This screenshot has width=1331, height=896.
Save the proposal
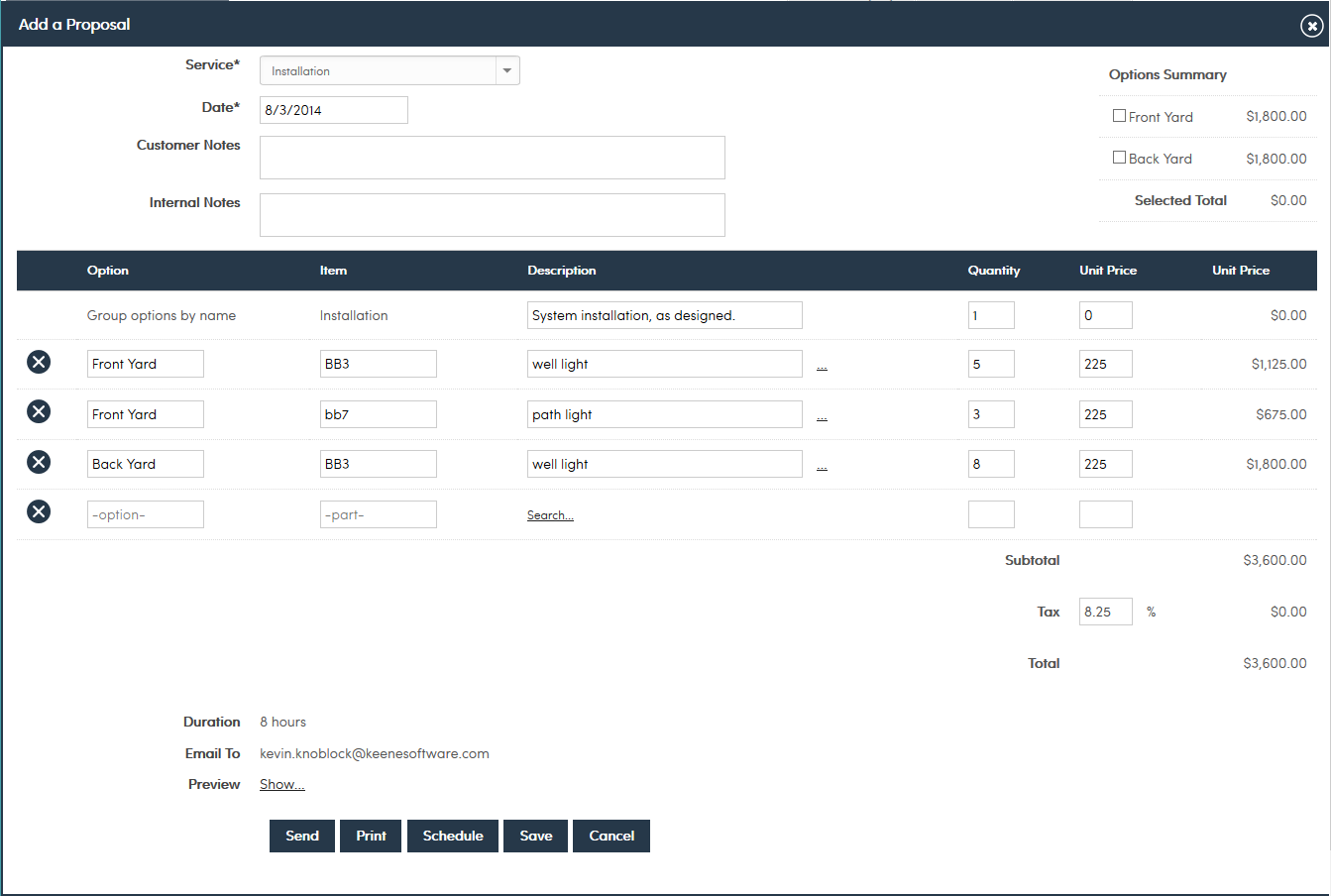535,836
